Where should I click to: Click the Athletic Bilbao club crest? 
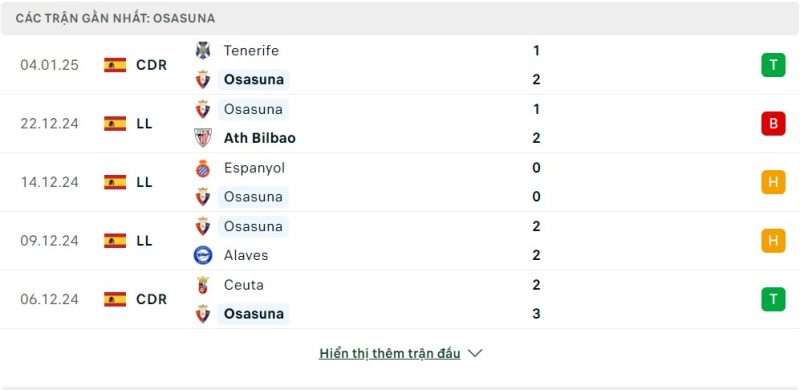(203, 138)
